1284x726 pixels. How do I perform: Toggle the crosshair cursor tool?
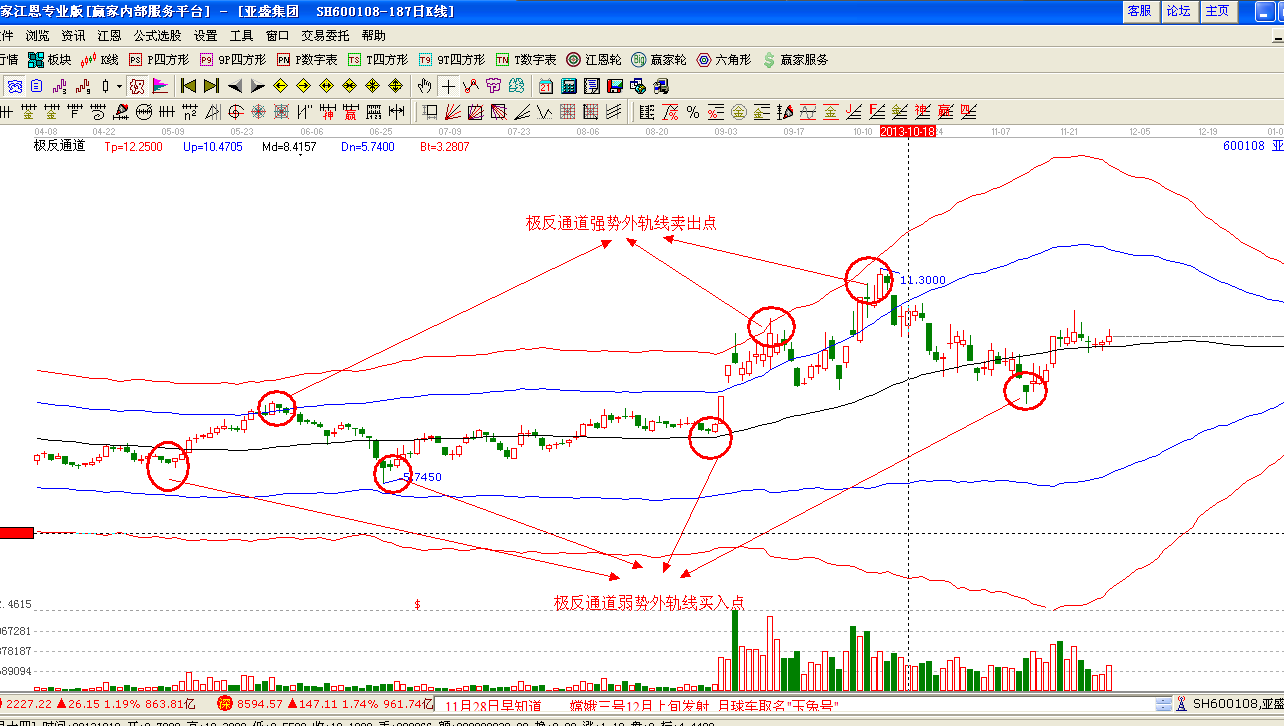(x=448, y=86)
